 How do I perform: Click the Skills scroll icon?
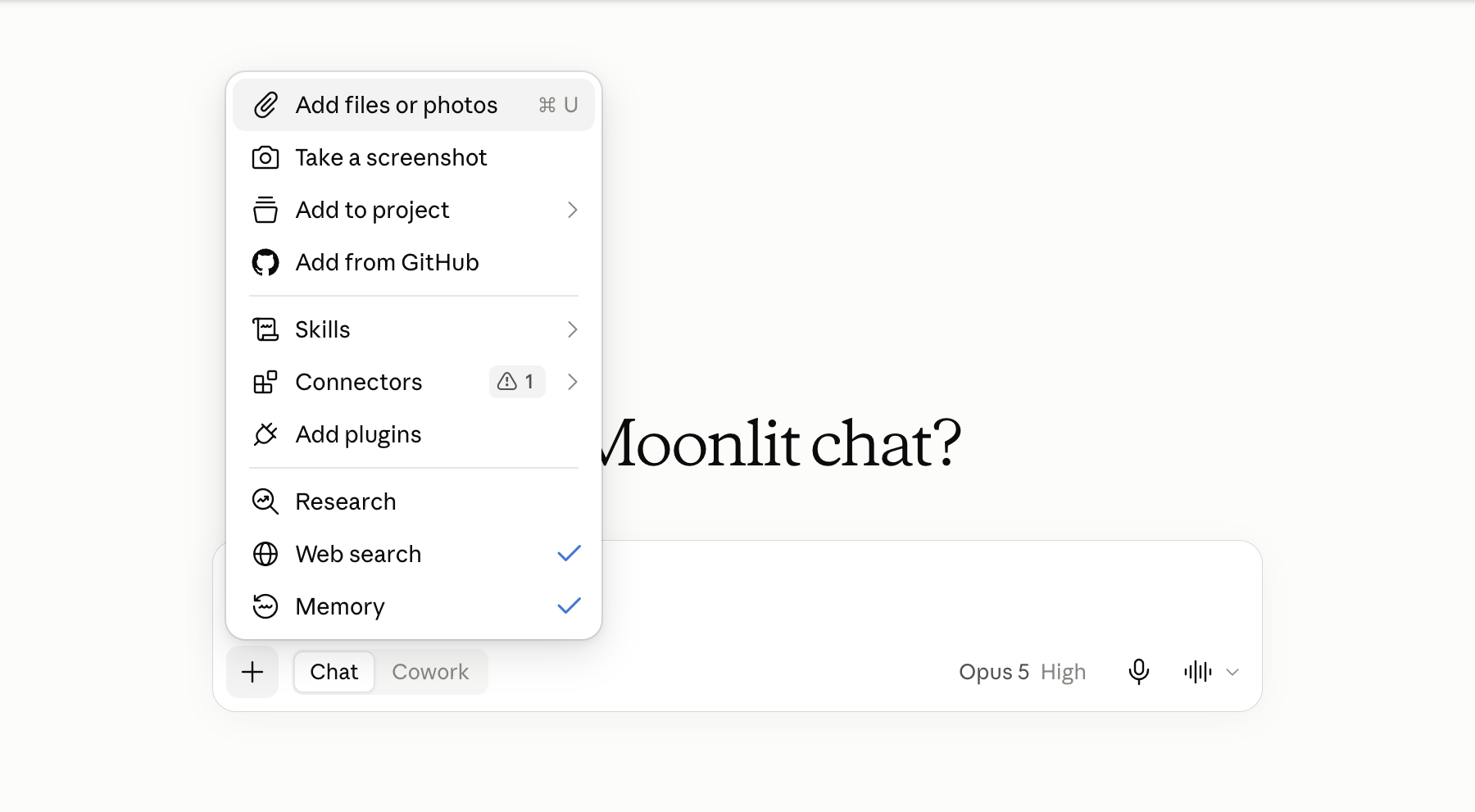click(265, 329)
